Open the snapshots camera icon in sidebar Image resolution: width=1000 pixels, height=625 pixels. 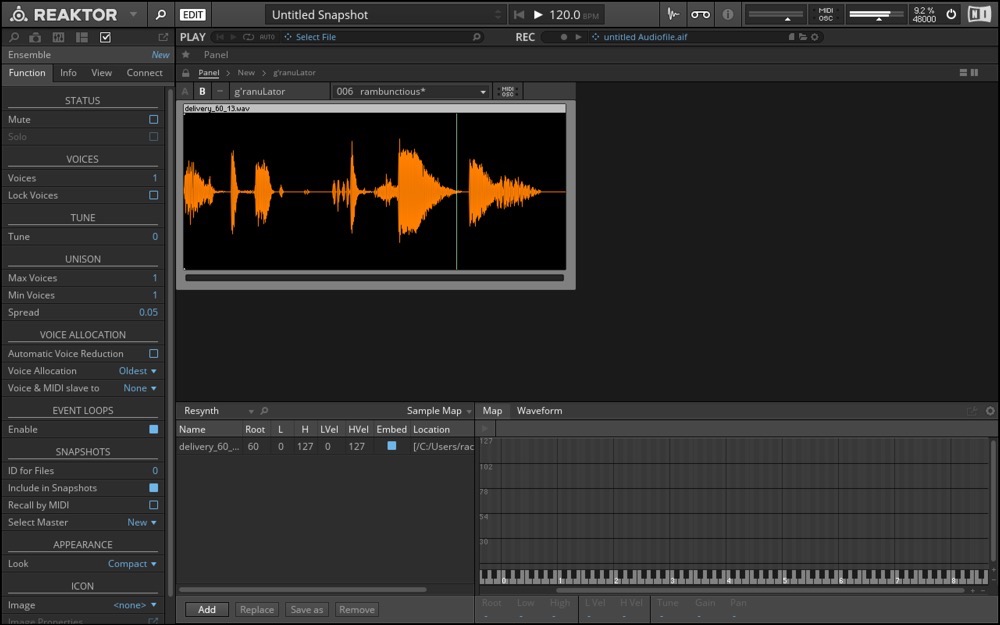35,37
